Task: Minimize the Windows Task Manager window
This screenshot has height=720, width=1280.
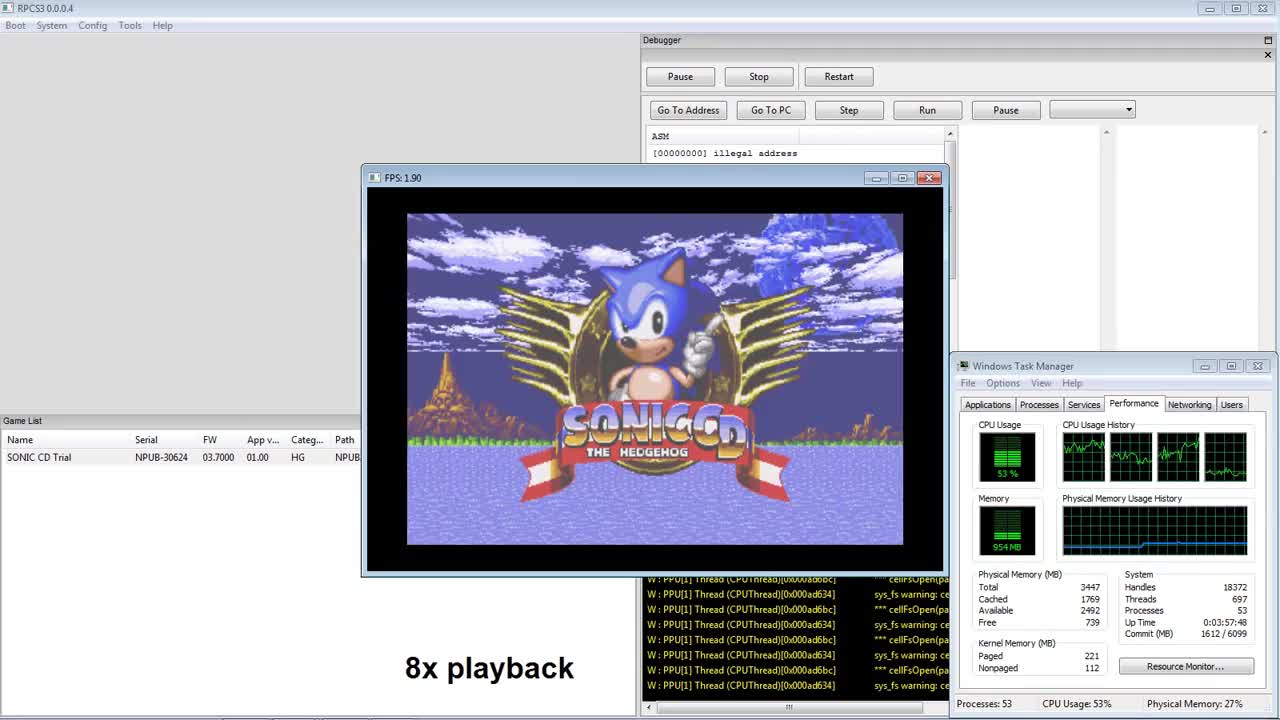Action: (1205, 366)
